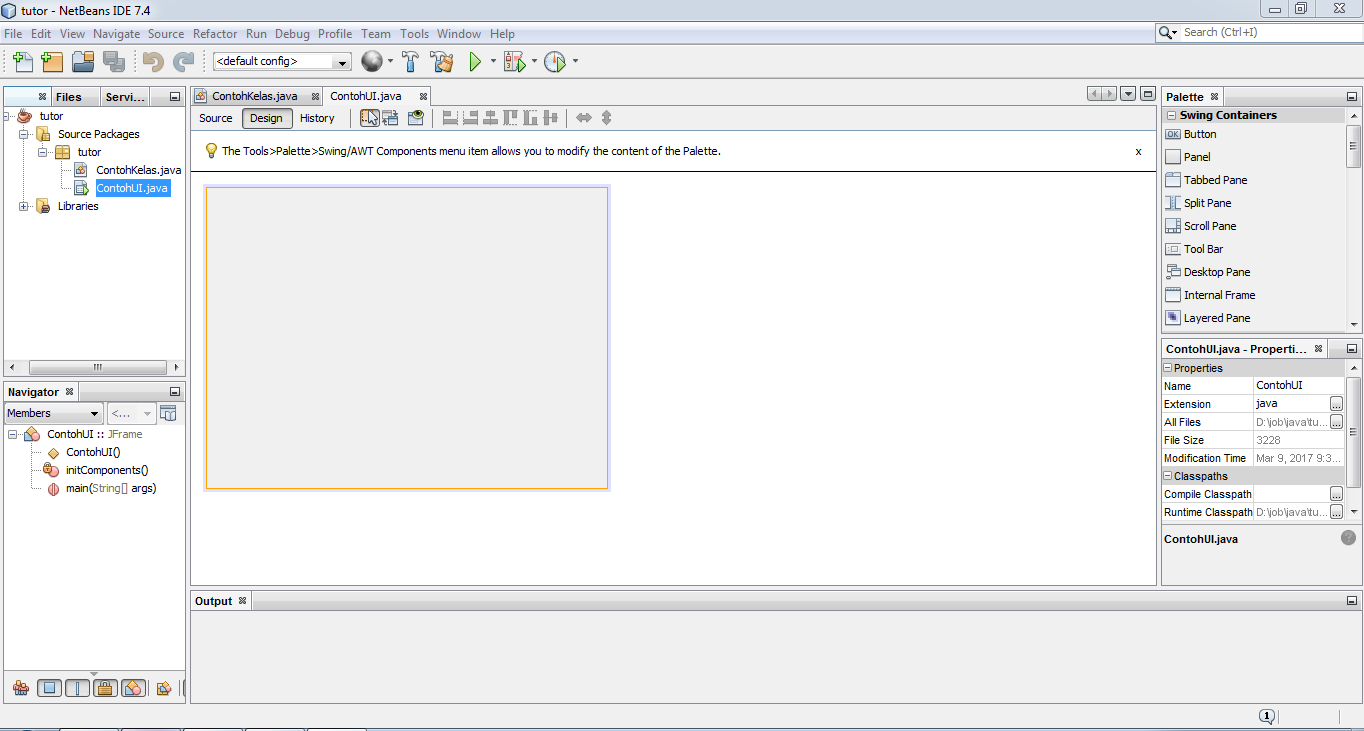Switch to Source view of ContohUI.java
This screenshot has width=1364, height=731.
click(x=215, y=117)
